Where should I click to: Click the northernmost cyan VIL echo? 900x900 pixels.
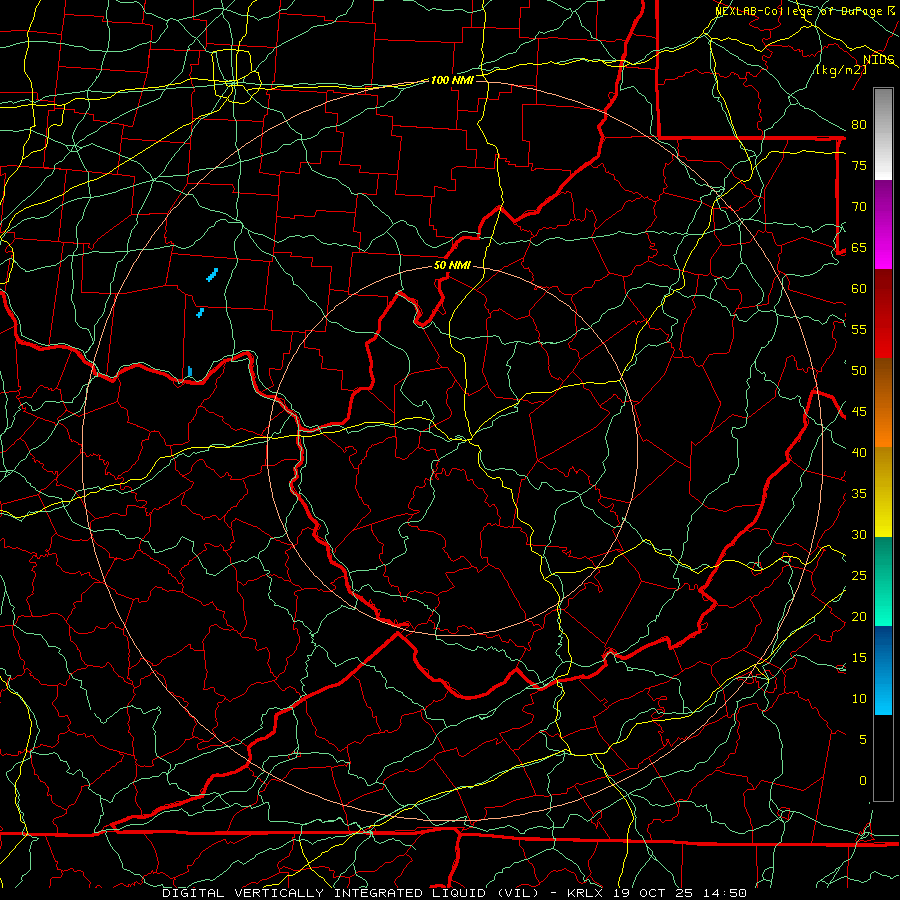(212, 275)
